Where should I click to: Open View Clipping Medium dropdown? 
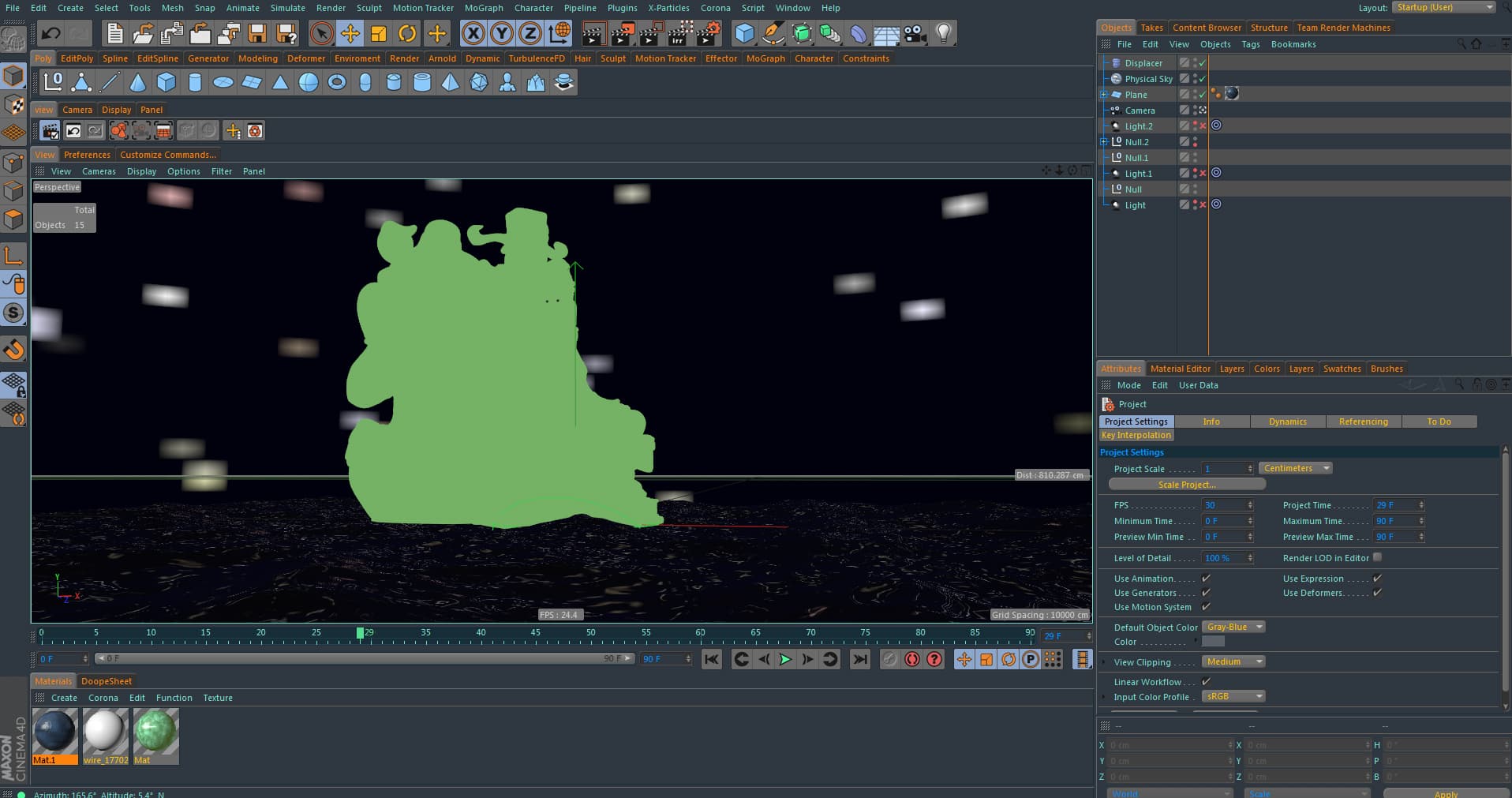pyautogui.click(x=1233, y=661)
